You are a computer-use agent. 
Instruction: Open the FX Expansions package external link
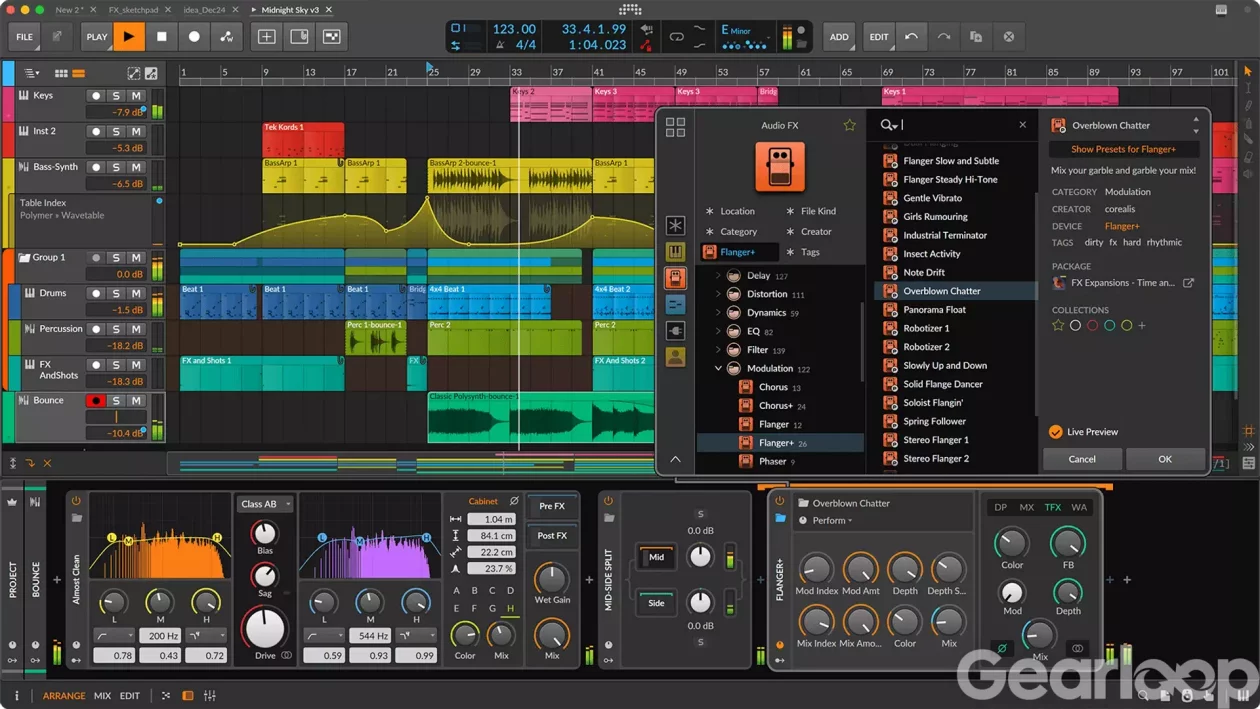pyautogui.click(x=1188, y=283)
